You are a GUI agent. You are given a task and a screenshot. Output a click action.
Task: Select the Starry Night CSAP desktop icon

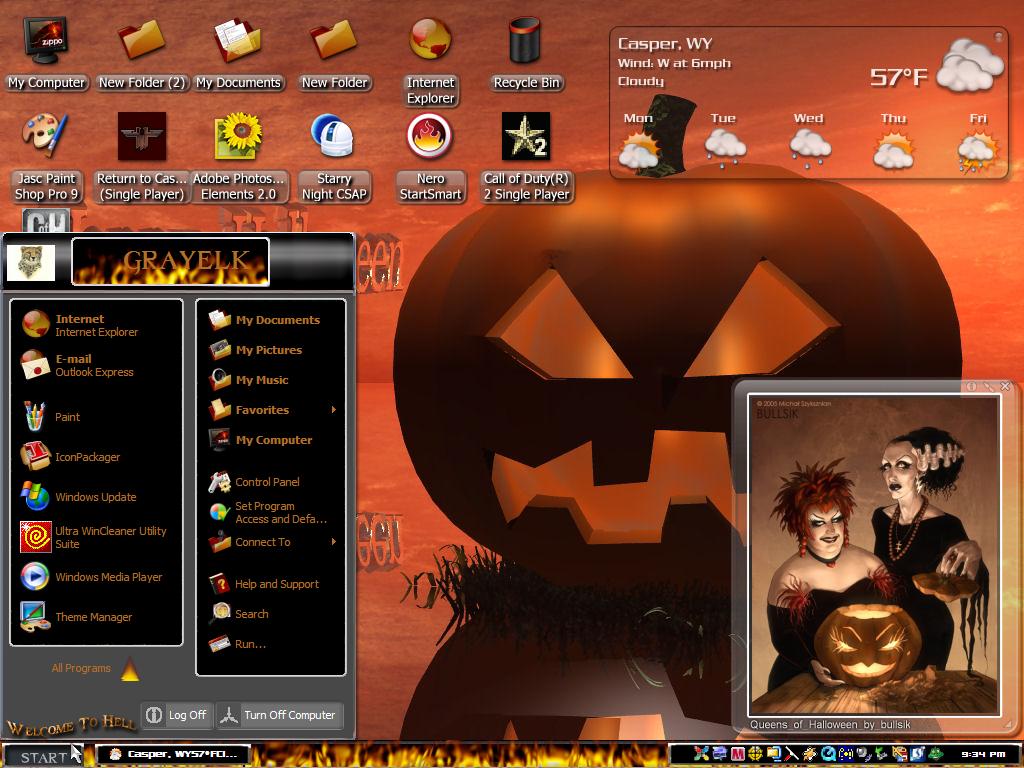334,157
